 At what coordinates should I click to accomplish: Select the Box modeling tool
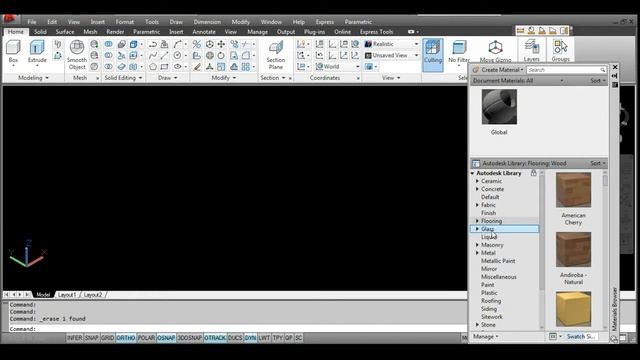pos(13,51)
